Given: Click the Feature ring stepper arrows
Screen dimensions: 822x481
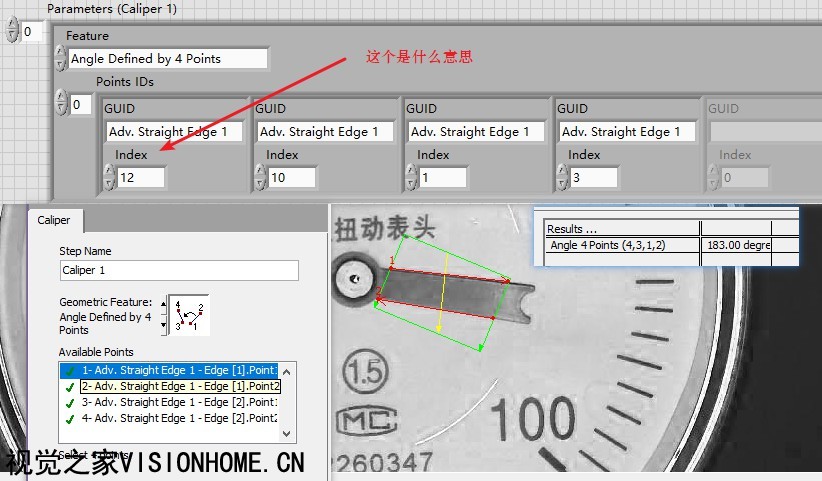Looking at the screenshot, I should pos(60,58).
